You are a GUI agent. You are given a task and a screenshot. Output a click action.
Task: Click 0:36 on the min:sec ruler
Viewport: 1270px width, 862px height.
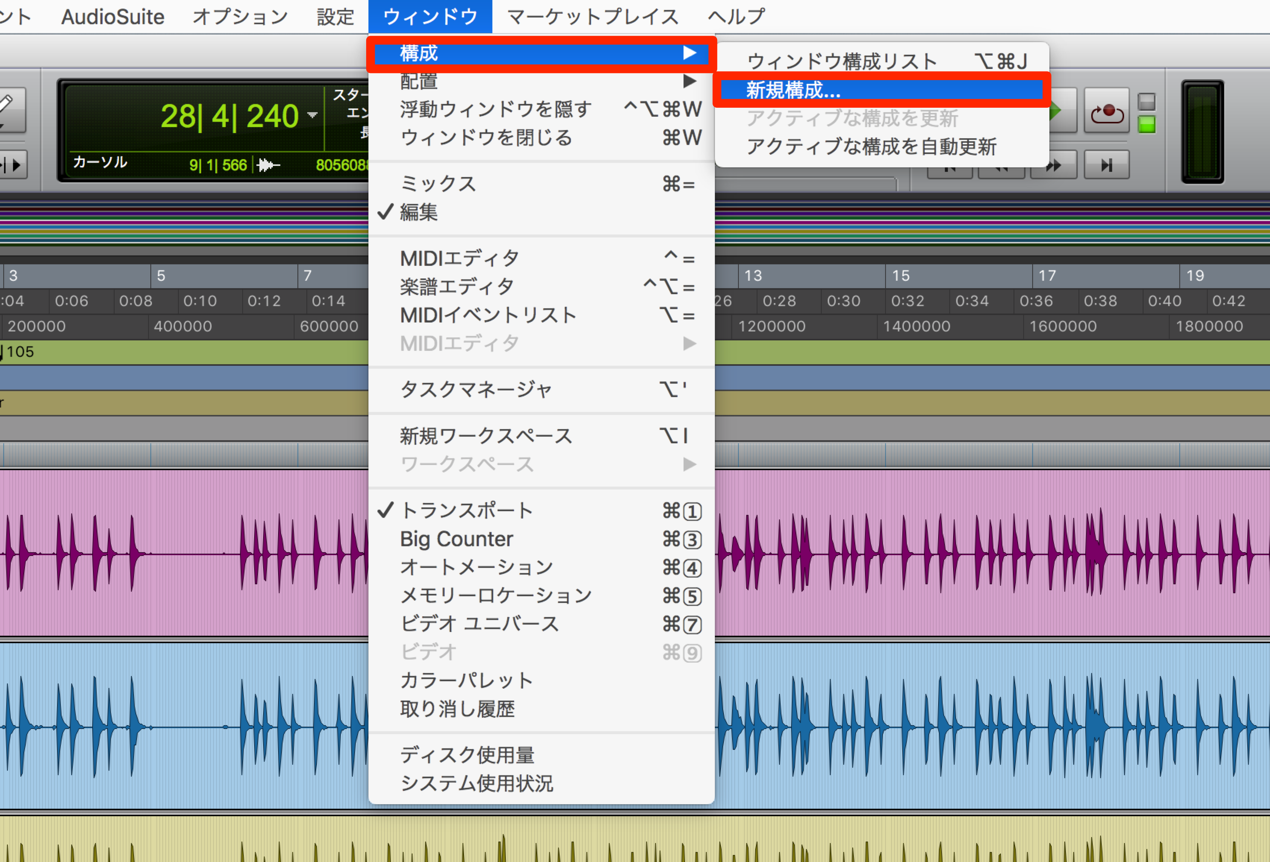point(1036,300)
